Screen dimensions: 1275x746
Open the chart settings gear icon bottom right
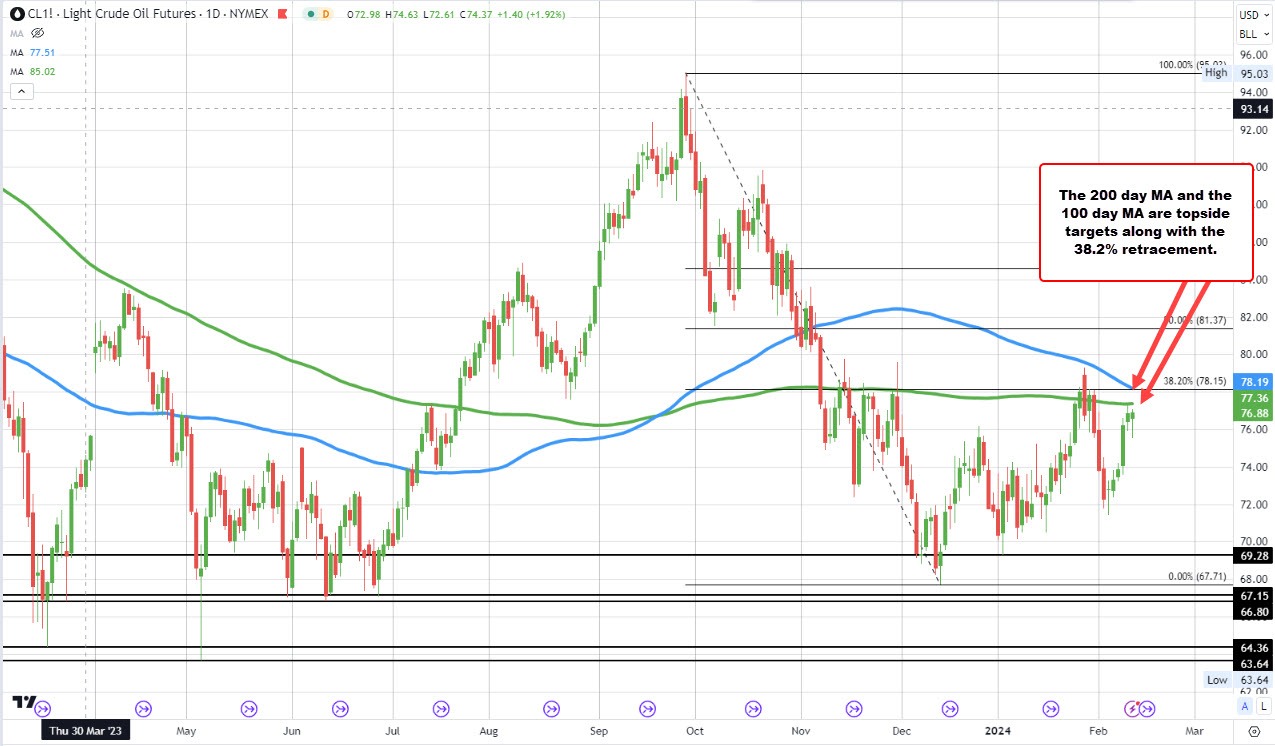point(1254,731)
